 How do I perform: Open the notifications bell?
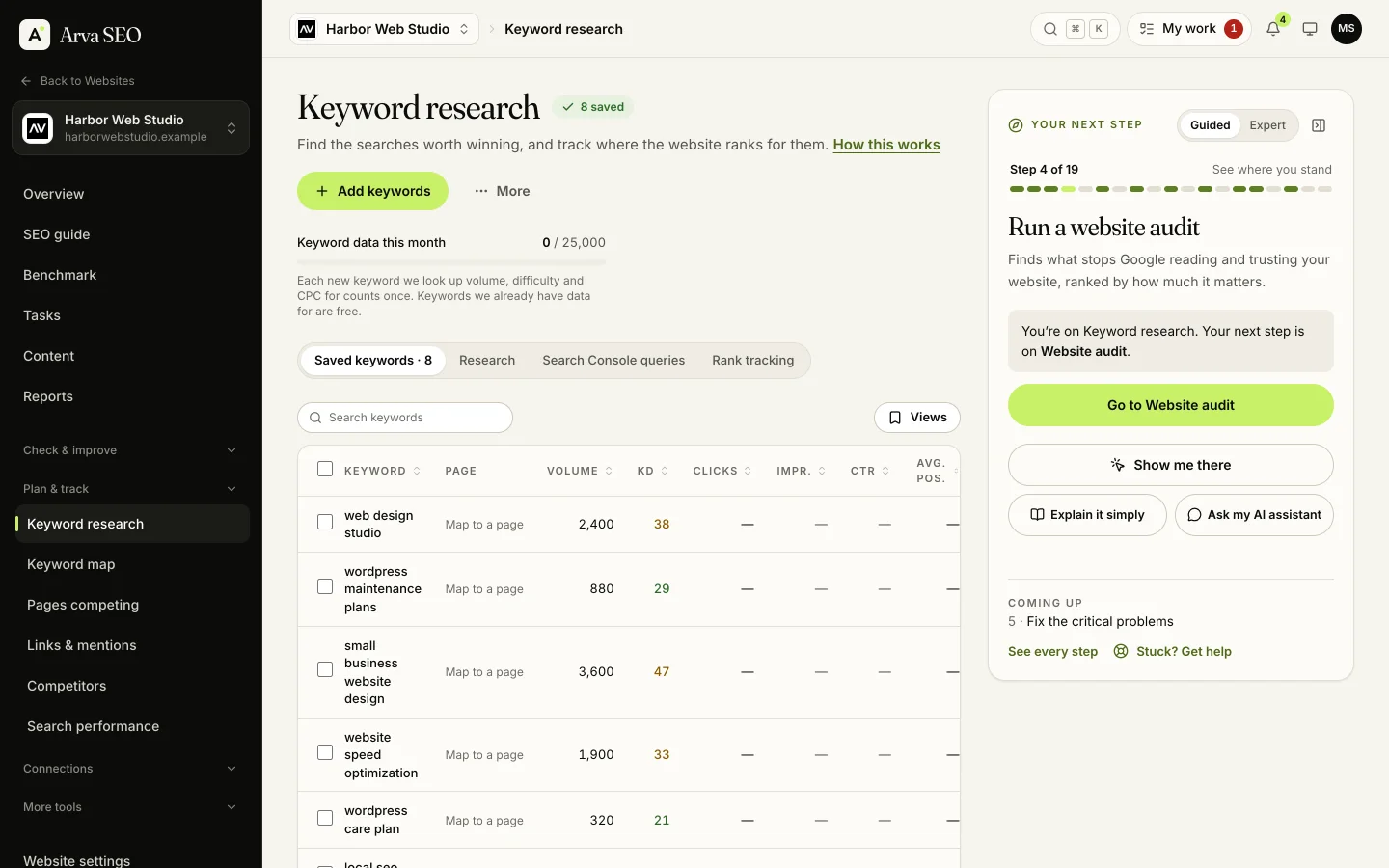coord(1273,29)
